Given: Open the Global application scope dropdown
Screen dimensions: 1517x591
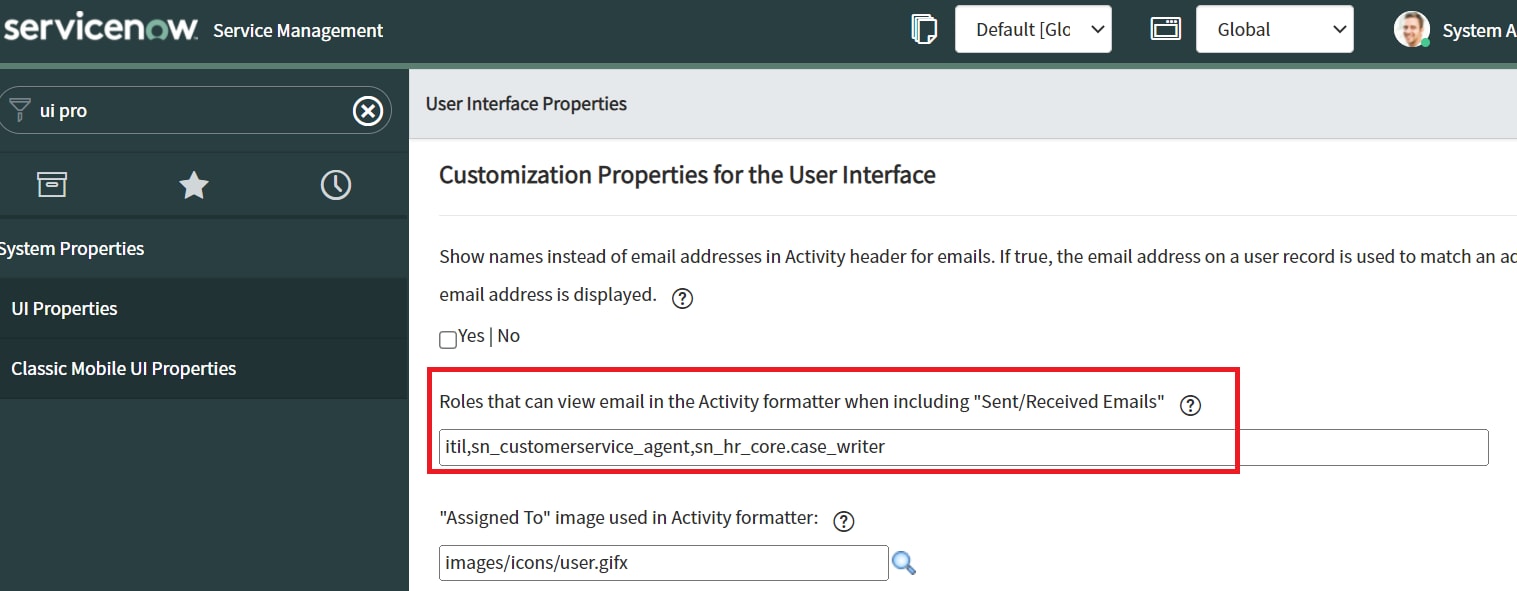Looking at the screenshot, I should [1275, 29].
